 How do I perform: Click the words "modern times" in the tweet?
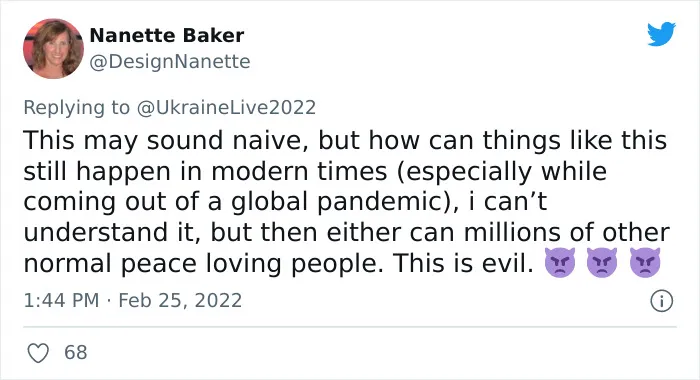click(299, 171)
